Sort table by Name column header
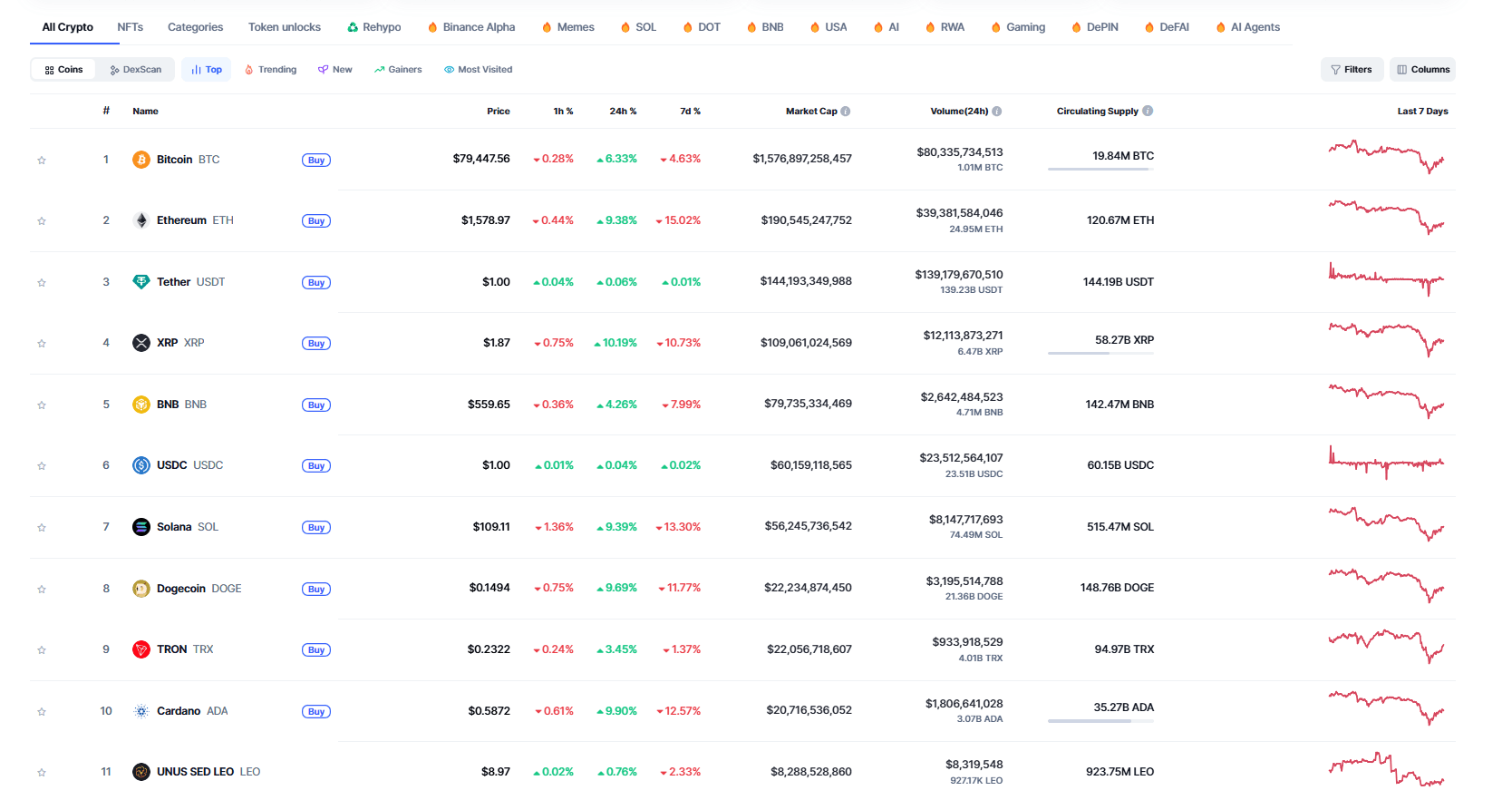The width and height of the screenshot is (1512, 800). tap(145, 112)
